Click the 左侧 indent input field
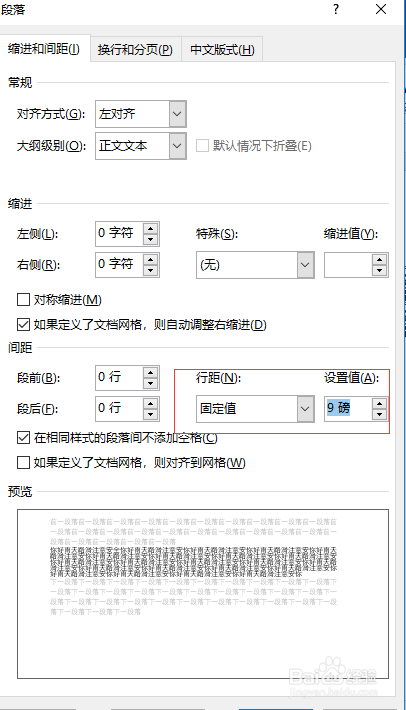 point(119,234)
